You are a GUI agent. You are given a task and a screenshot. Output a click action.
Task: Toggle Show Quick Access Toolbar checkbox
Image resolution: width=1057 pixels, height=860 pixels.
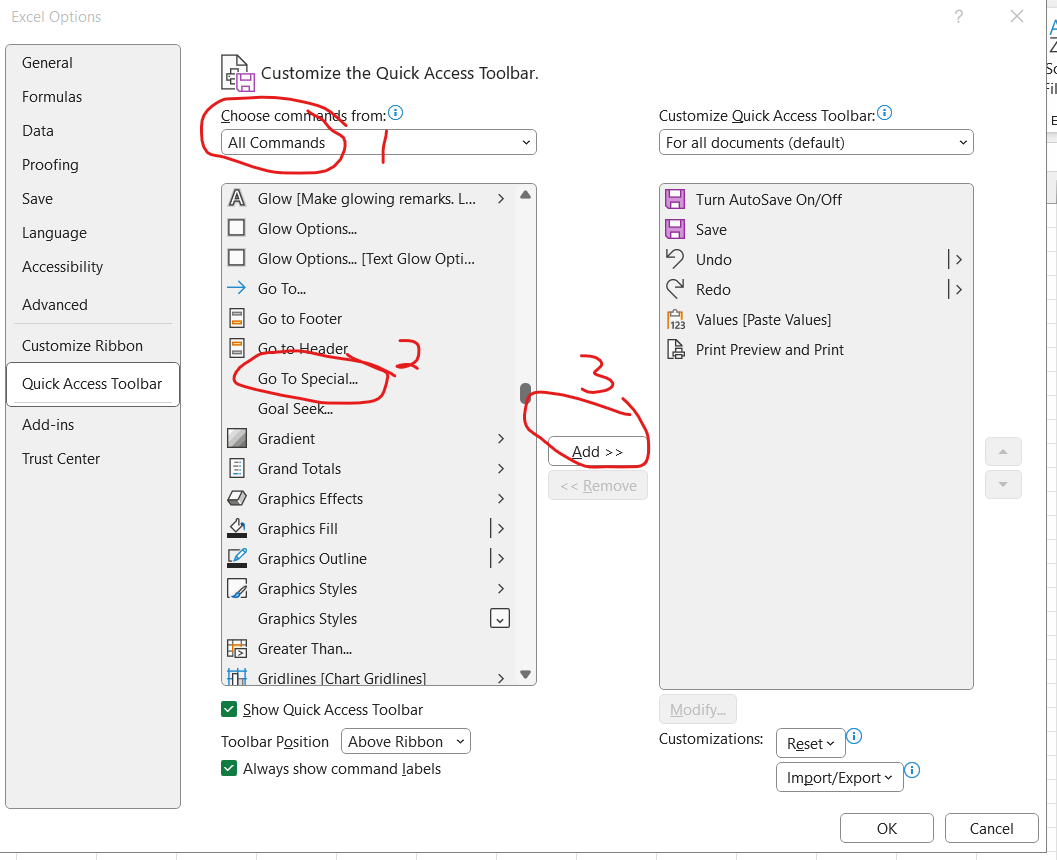click(229, 709)
